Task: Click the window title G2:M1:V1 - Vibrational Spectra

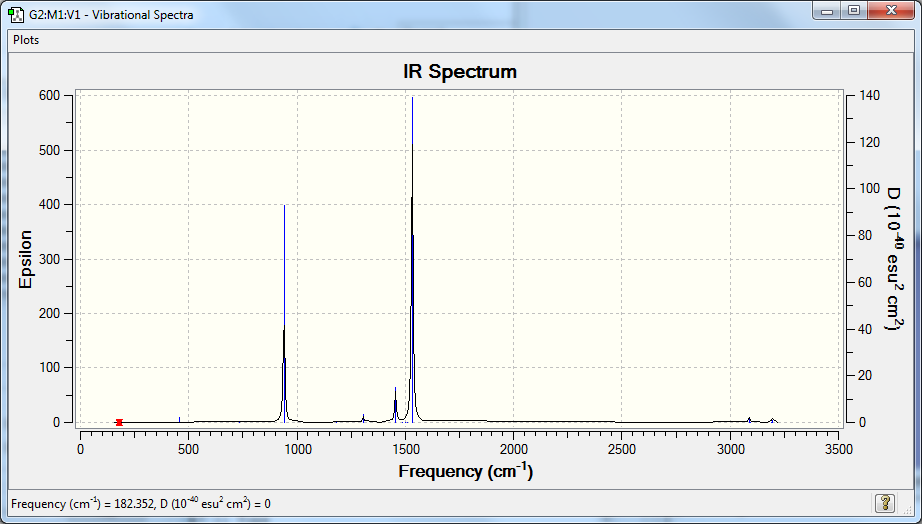Action: tap(111, 15)
